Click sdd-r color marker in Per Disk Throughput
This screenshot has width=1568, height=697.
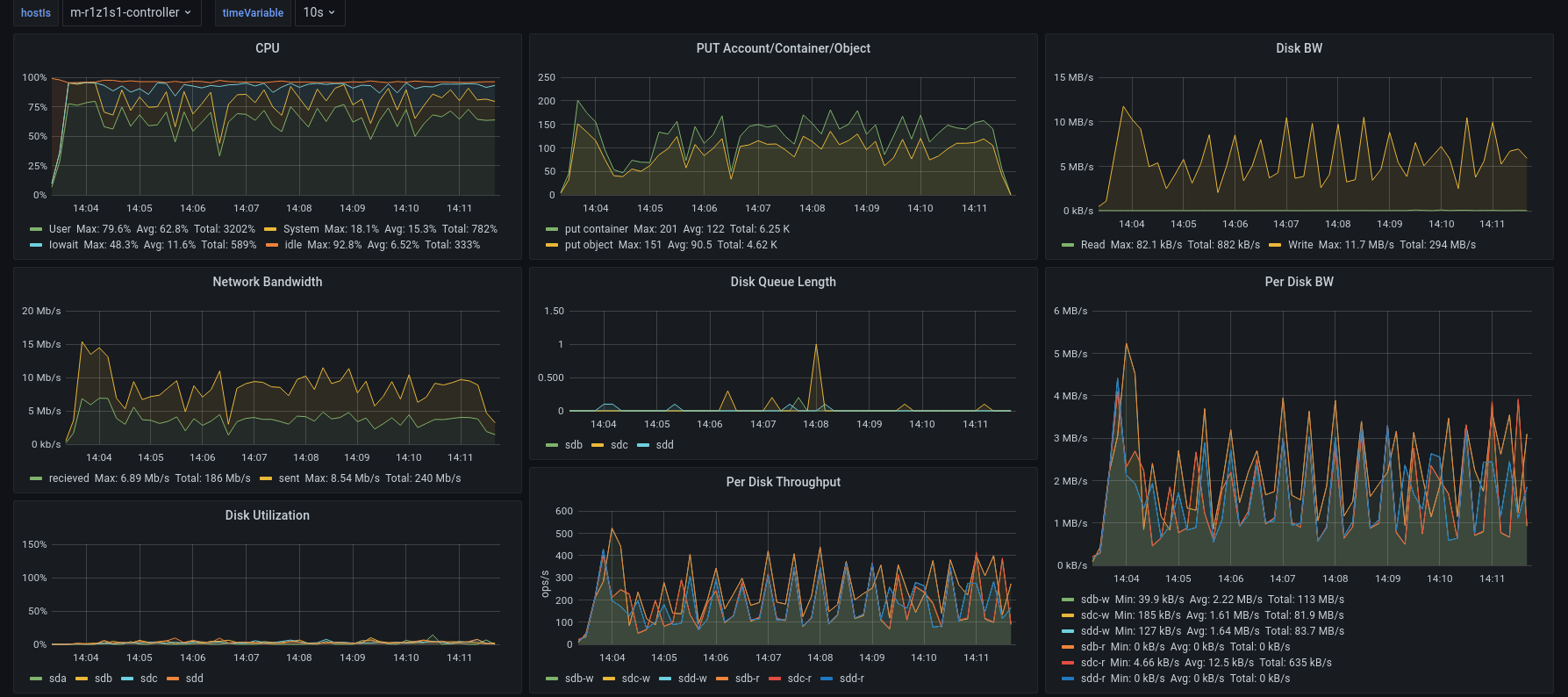pyautogui.click(x=827, y=679)
